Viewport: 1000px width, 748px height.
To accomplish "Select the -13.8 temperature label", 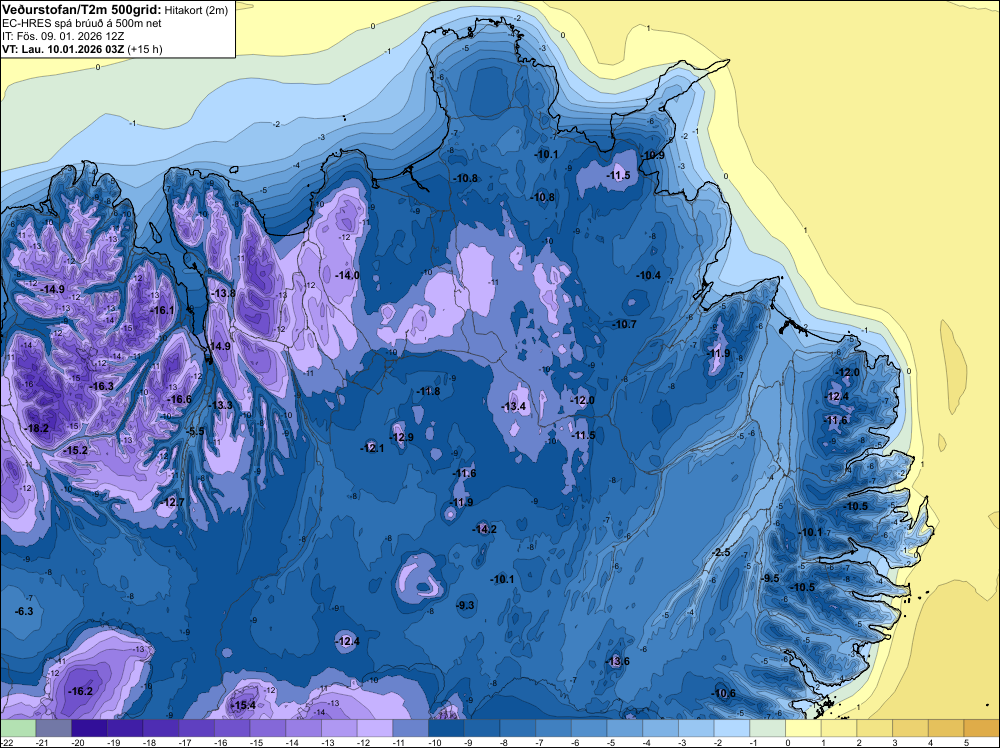I will click(223, 293).
